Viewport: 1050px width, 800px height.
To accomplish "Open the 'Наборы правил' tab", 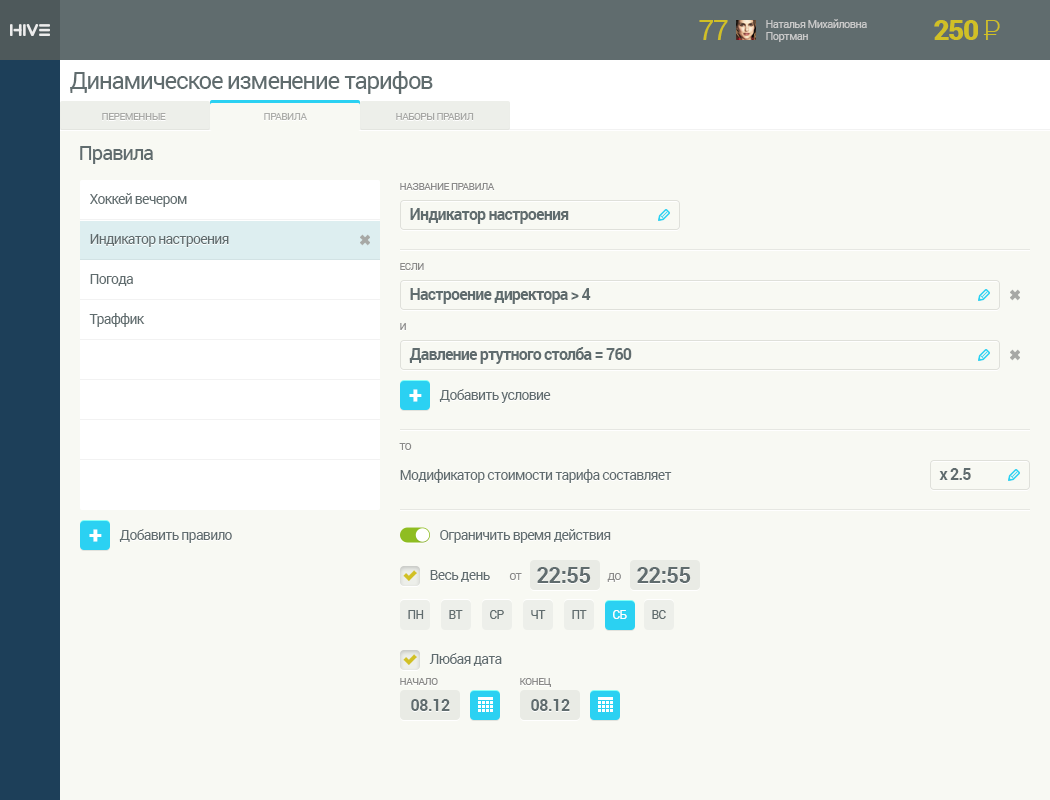I will 434,116.
